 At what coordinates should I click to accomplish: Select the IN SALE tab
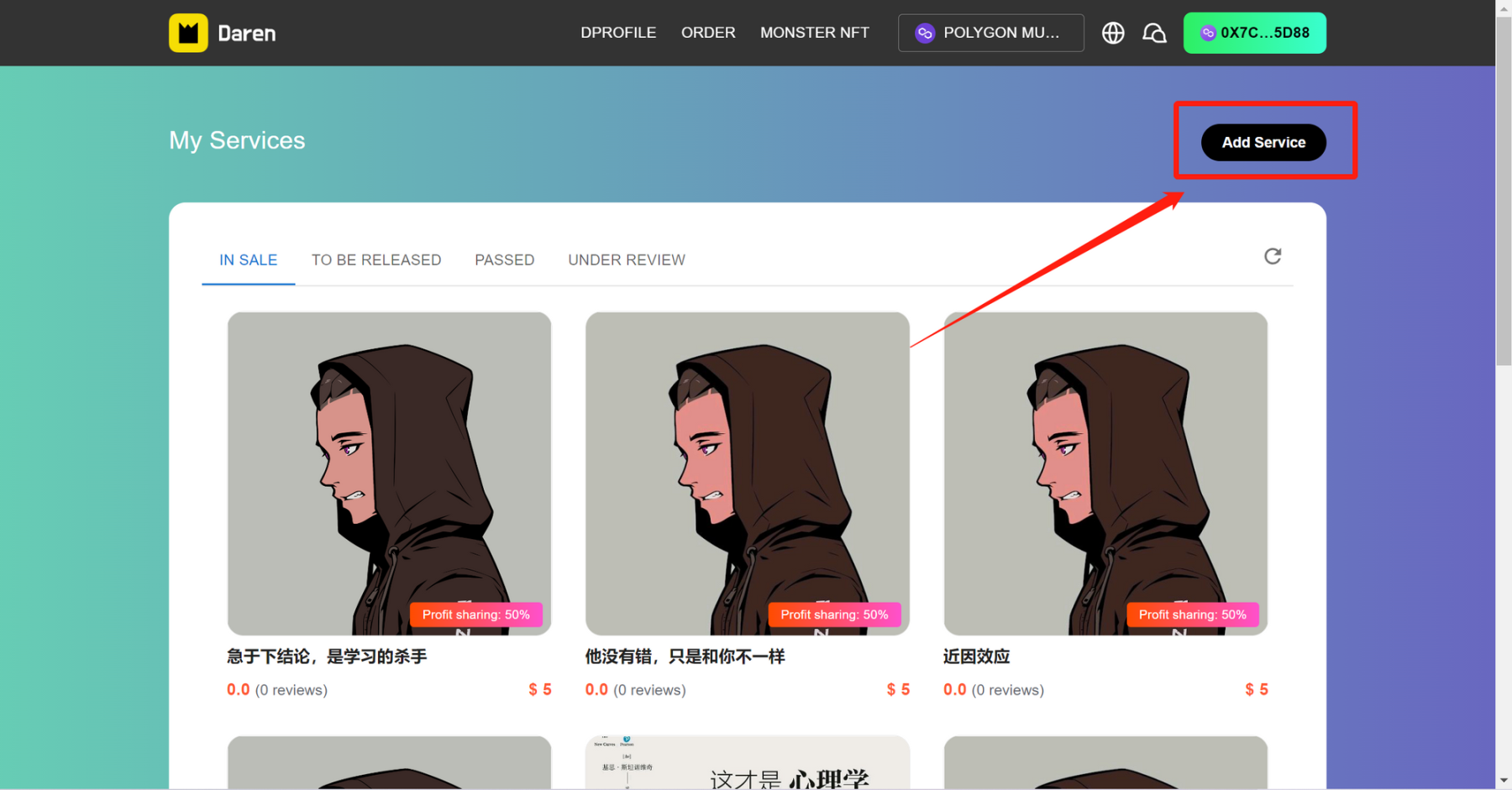[248, 260]
